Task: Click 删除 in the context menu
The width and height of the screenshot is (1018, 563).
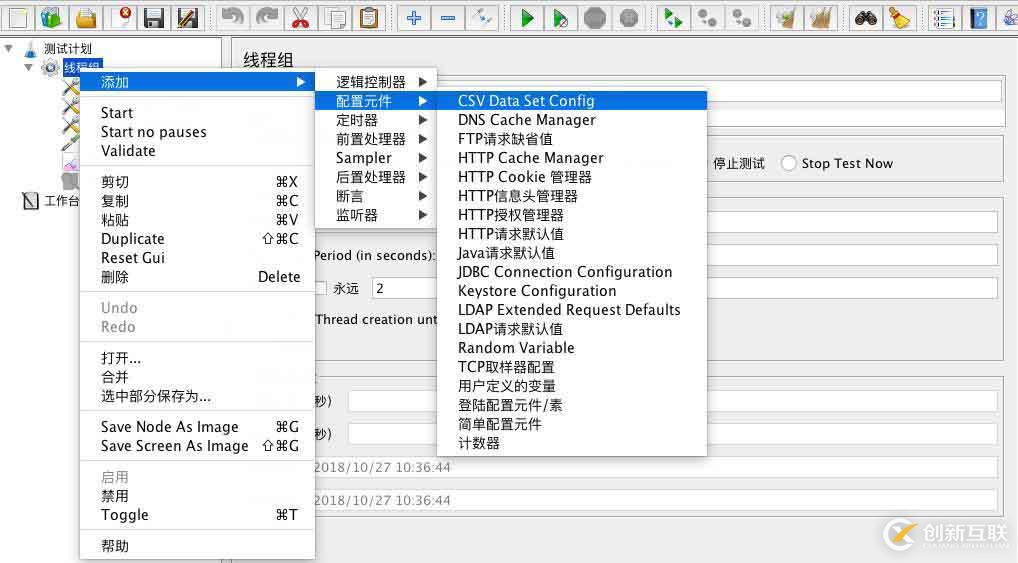Action: [x=197, y=277]
